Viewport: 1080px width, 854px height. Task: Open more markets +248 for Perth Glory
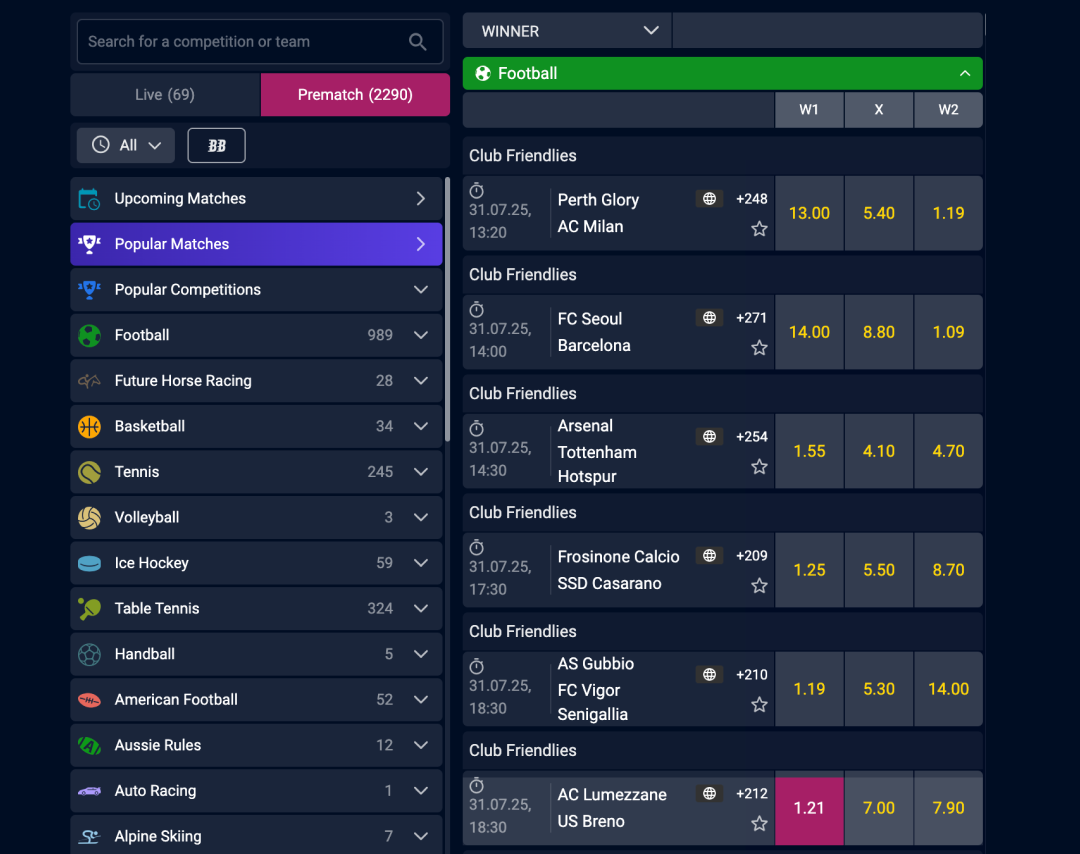point(751,199)
